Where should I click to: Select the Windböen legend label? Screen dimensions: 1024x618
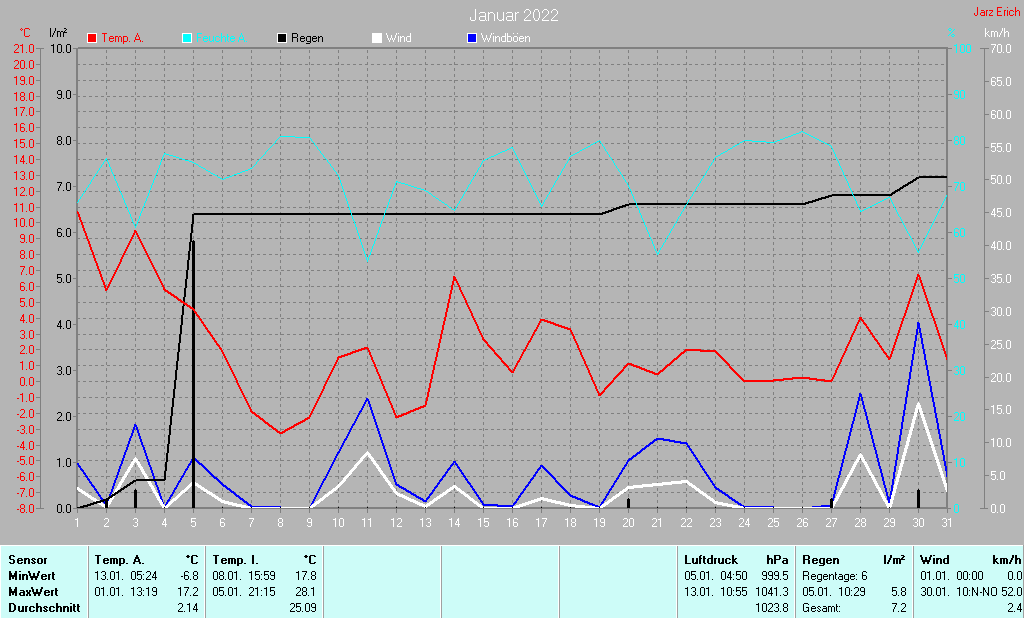pyautogui.click(x=505, y=38)
